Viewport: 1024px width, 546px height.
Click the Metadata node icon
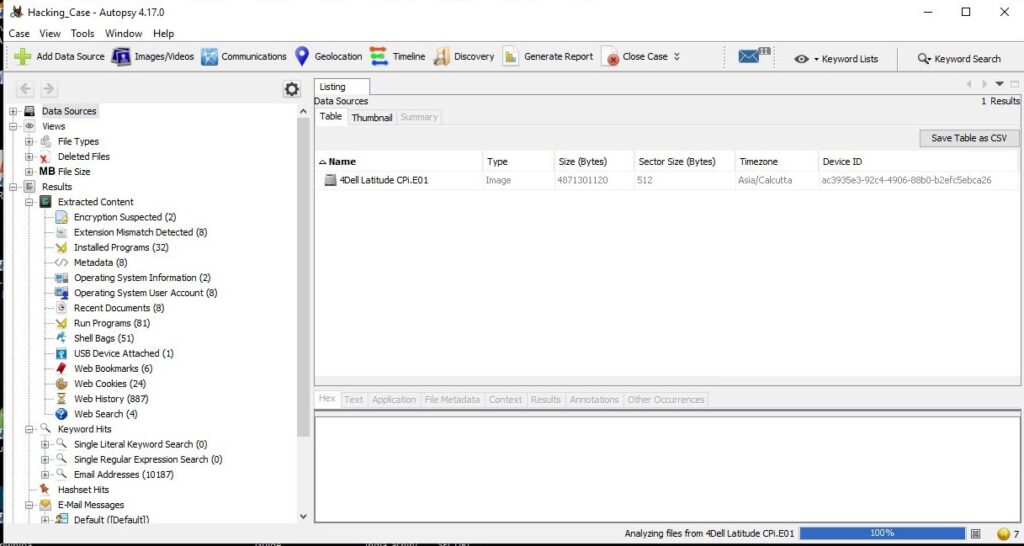61,263
